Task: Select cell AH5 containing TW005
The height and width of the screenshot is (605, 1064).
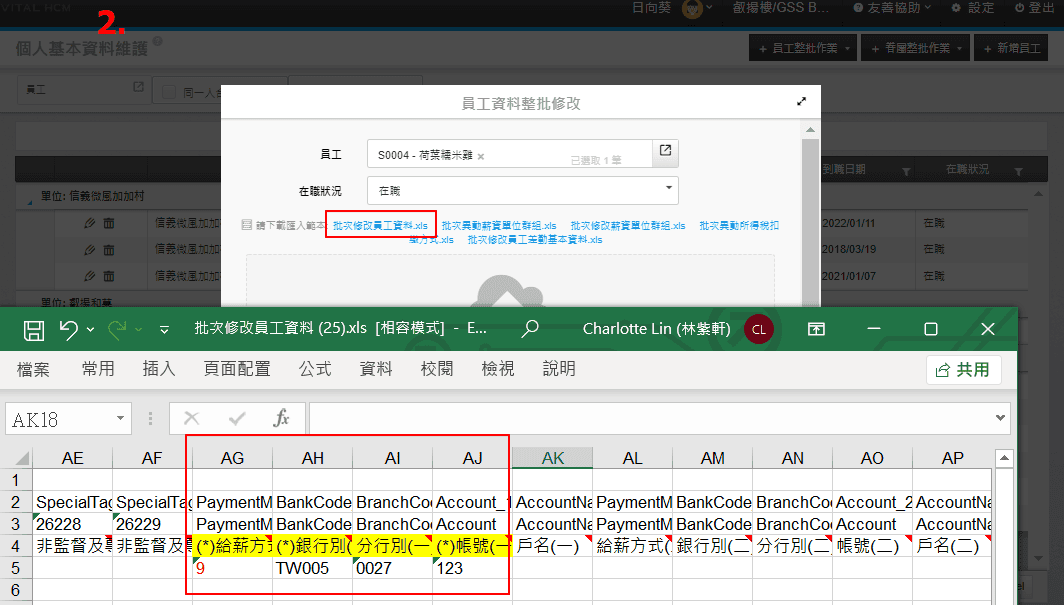Action: tap(312, 568)
